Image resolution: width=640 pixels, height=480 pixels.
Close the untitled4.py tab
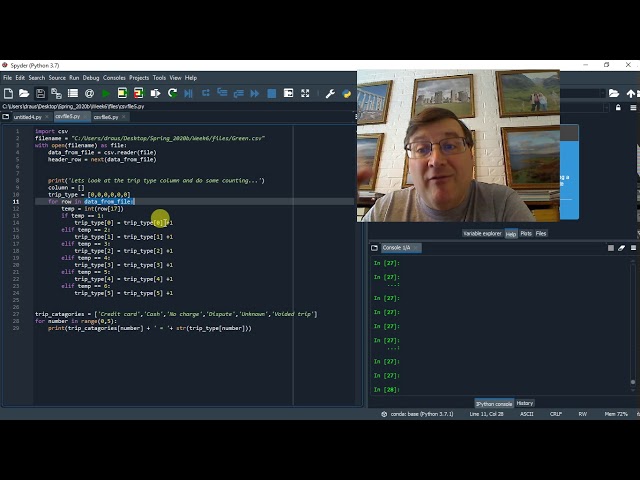(x=47, y=117)
